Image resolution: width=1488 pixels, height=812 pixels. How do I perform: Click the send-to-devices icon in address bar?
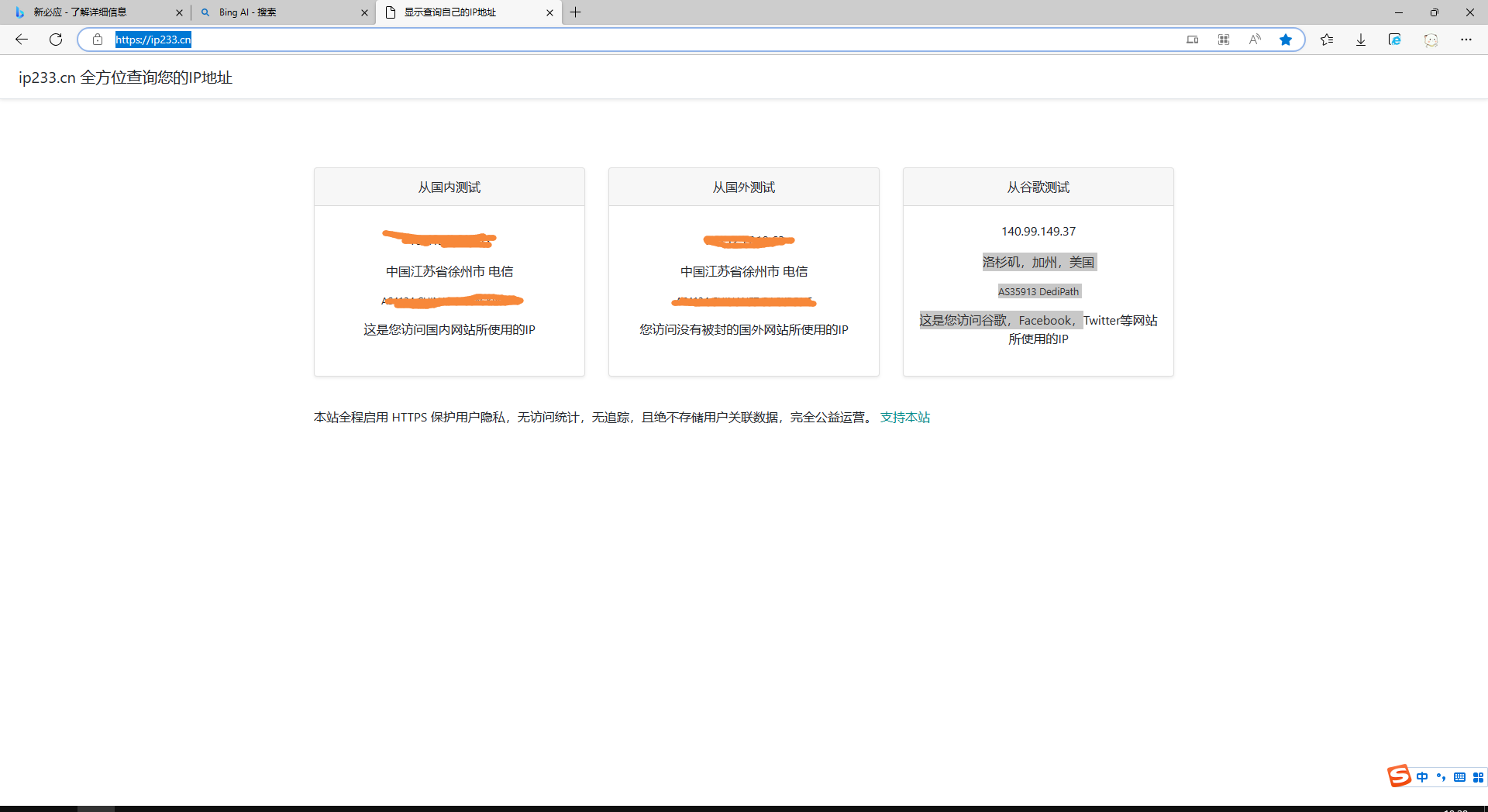1193,40
